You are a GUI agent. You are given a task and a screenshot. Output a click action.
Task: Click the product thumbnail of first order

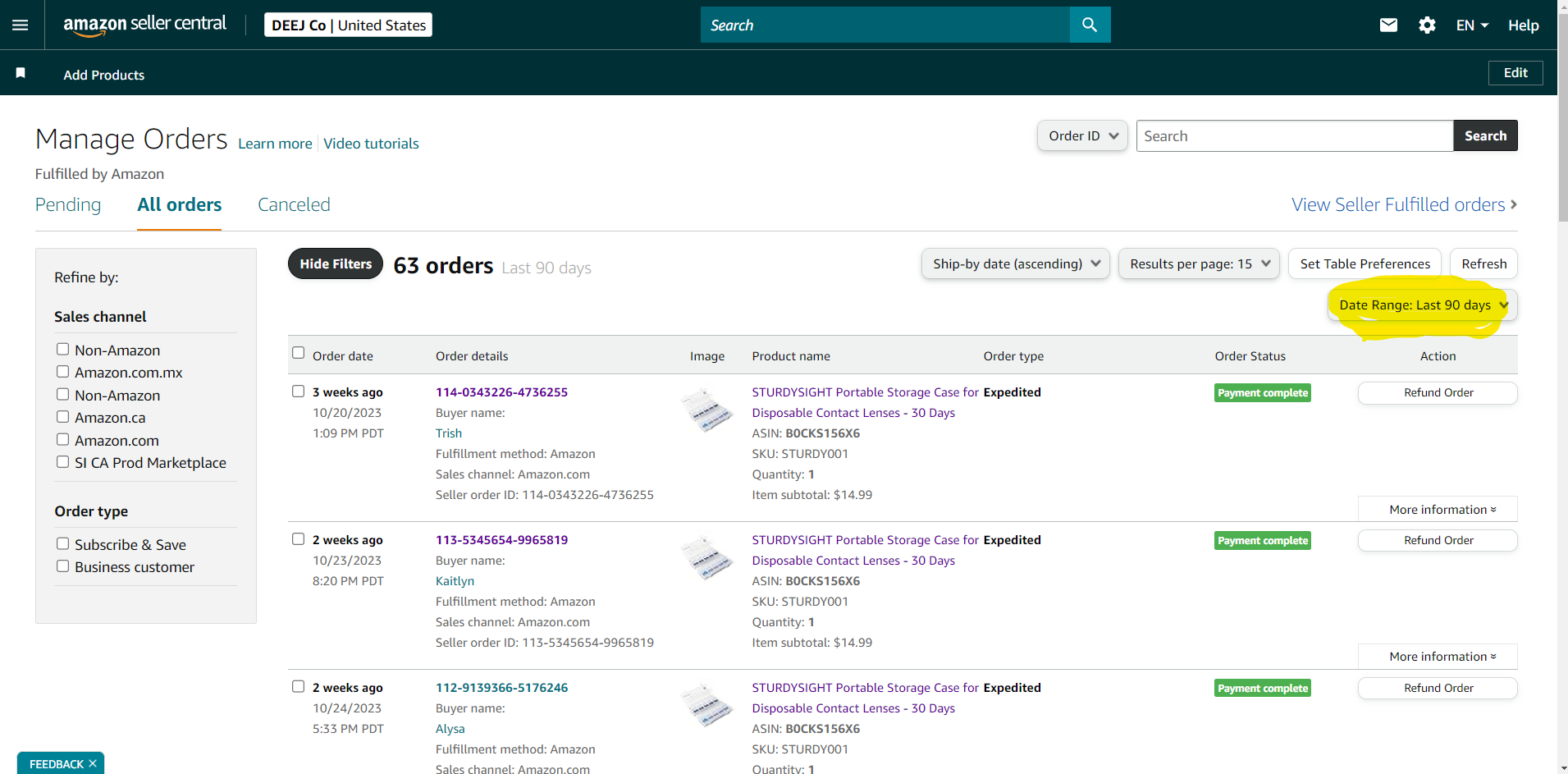point(706,409)
